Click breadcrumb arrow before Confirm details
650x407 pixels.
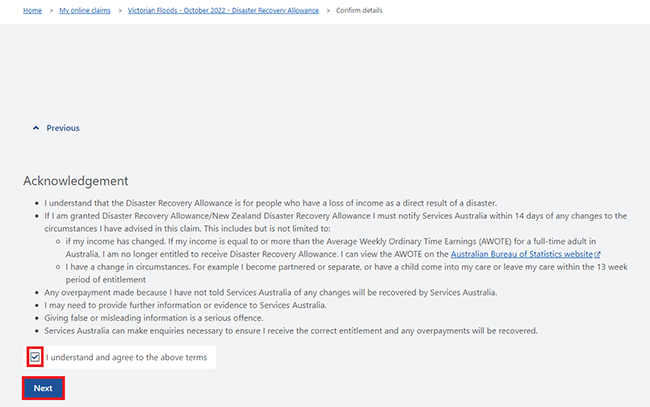(x=328, y=10)
